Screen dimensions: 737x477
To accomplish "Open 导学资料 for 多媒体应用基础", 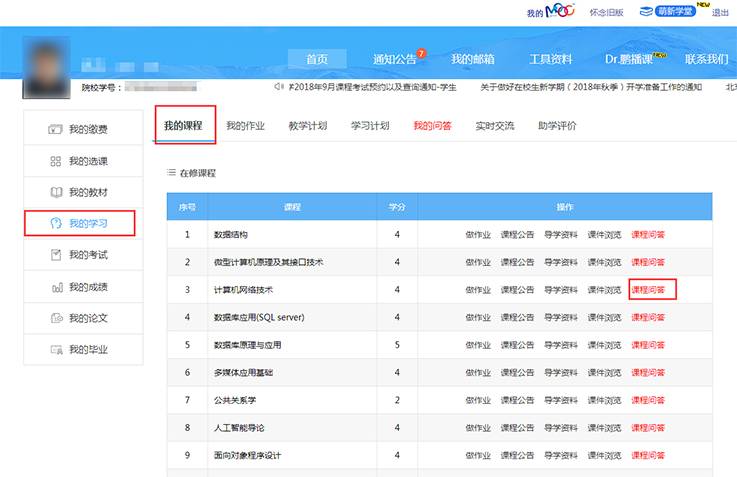I will (561, 372).
